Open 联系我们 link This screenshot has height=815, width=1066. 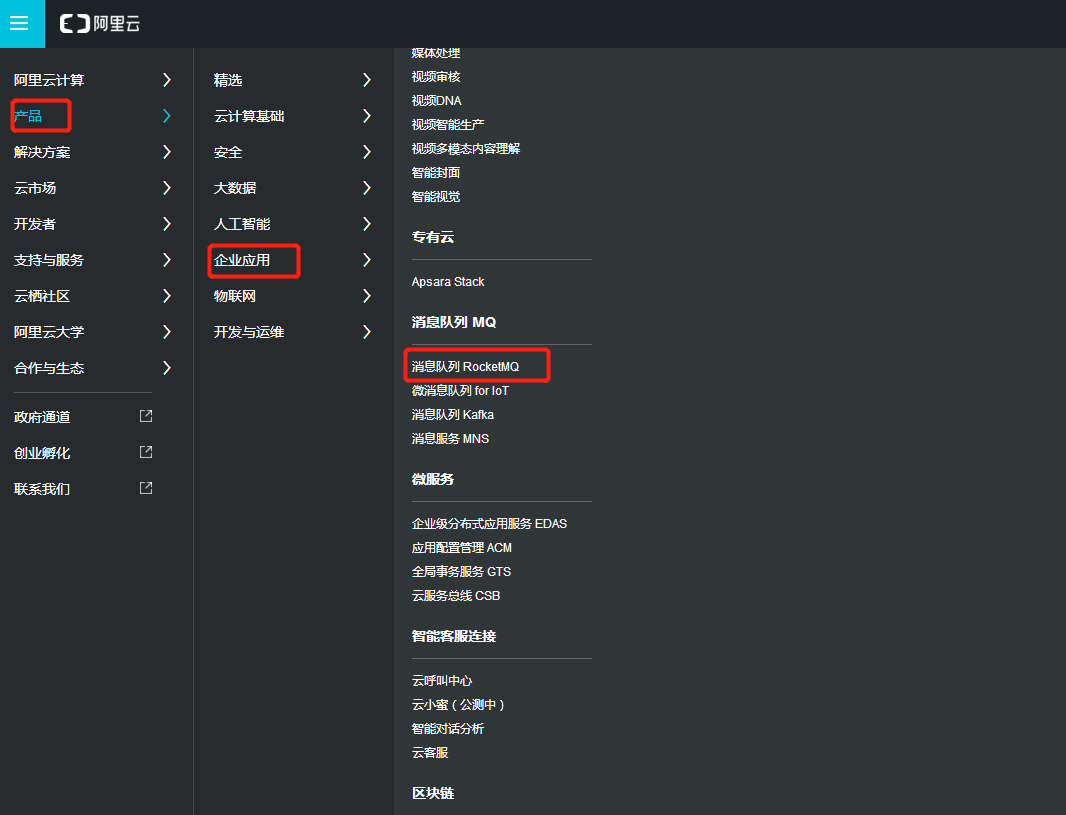click(x=42, y=489)
